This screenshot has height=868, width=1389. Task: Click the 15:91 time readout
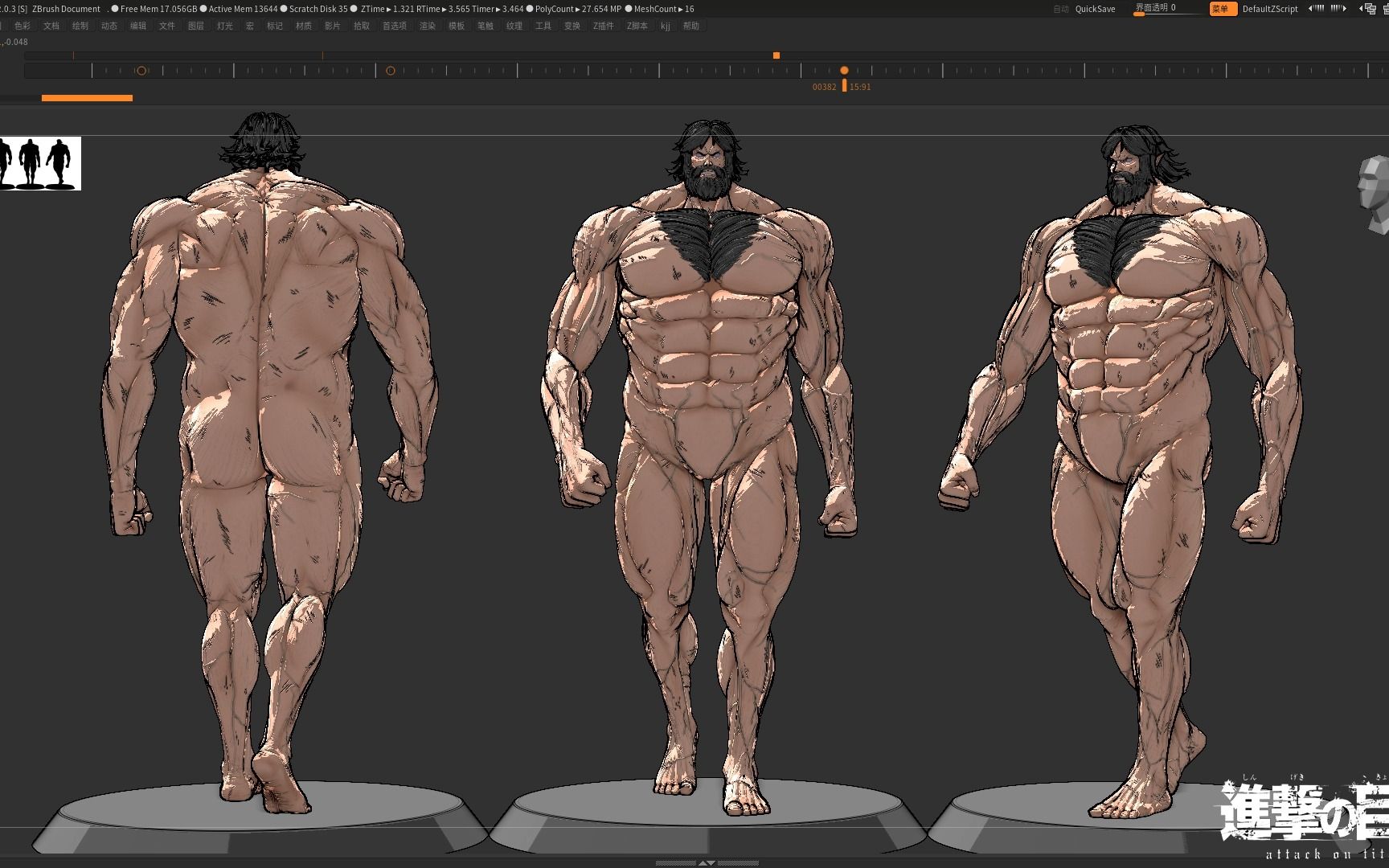(860, 87)
